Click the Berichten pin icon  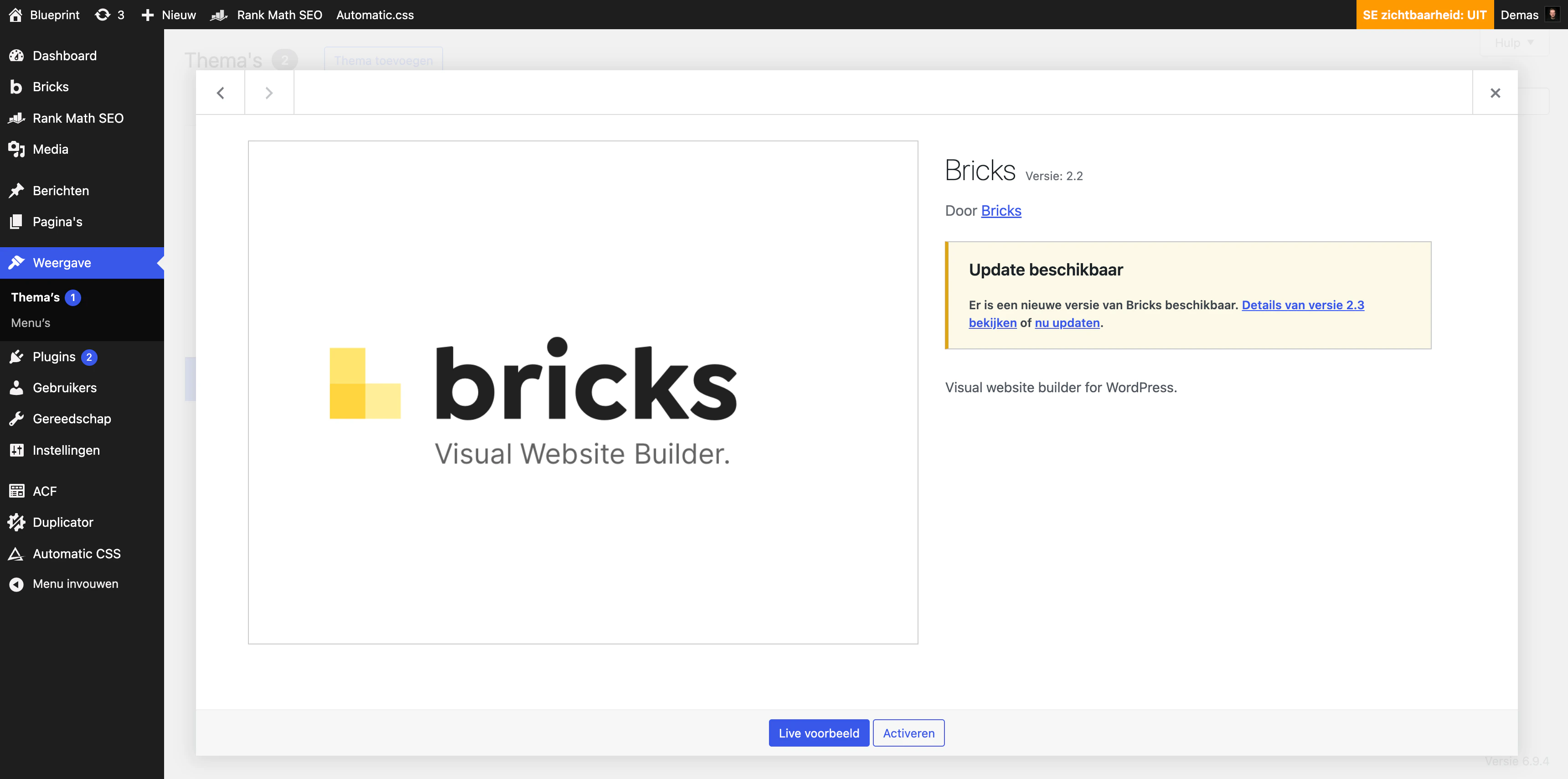16,191
